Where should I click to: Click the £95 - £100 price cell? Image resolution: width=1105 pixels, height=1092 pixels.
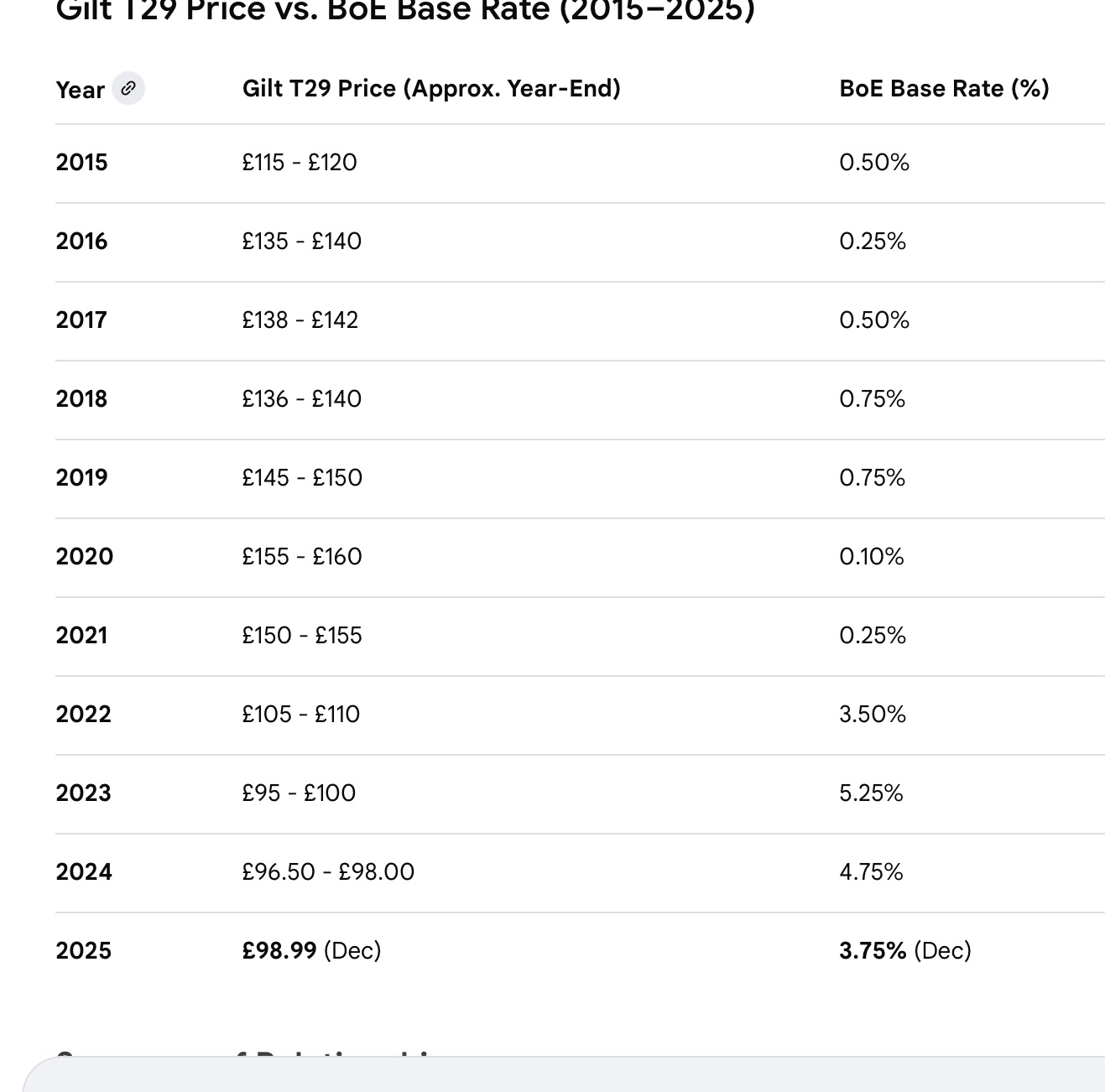298,793
